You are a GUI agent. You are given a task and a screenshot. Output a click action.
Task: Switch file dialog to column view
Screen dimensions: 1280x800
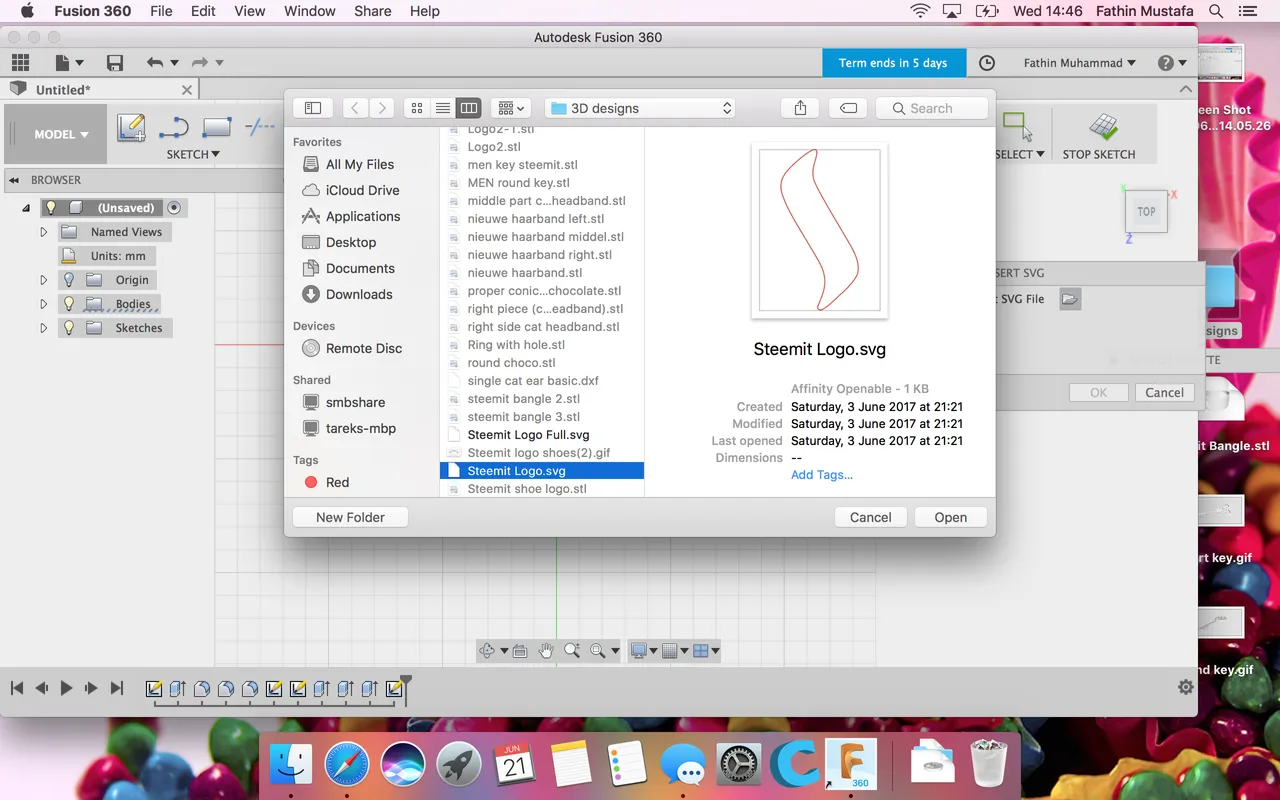tap(469, 108)
